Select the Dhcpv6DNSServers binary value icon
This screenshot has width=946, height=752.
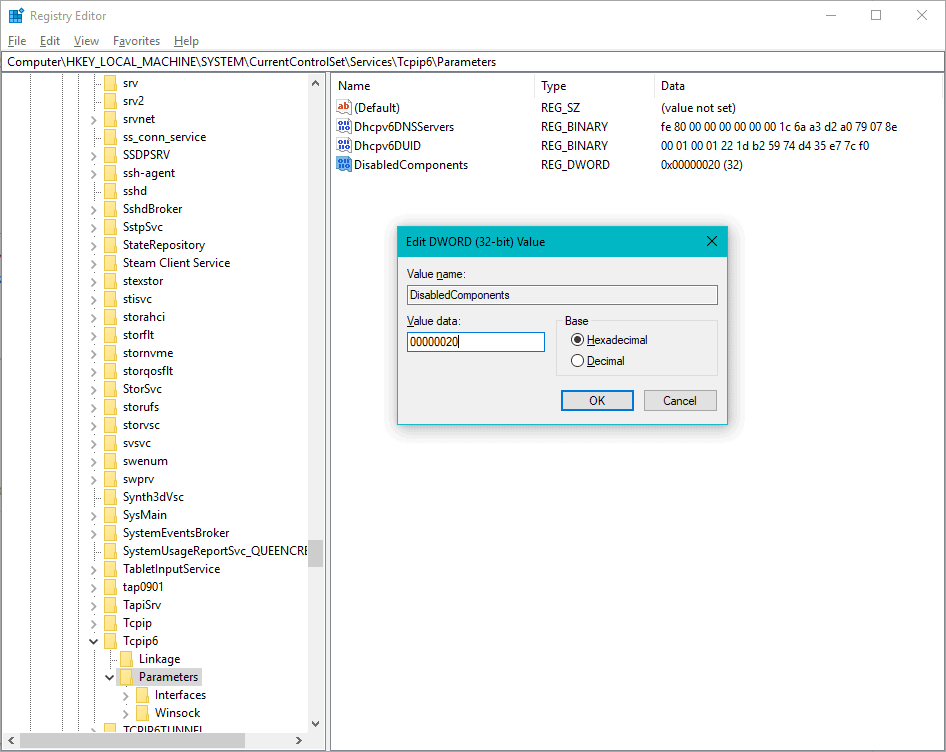click(343, 127)
